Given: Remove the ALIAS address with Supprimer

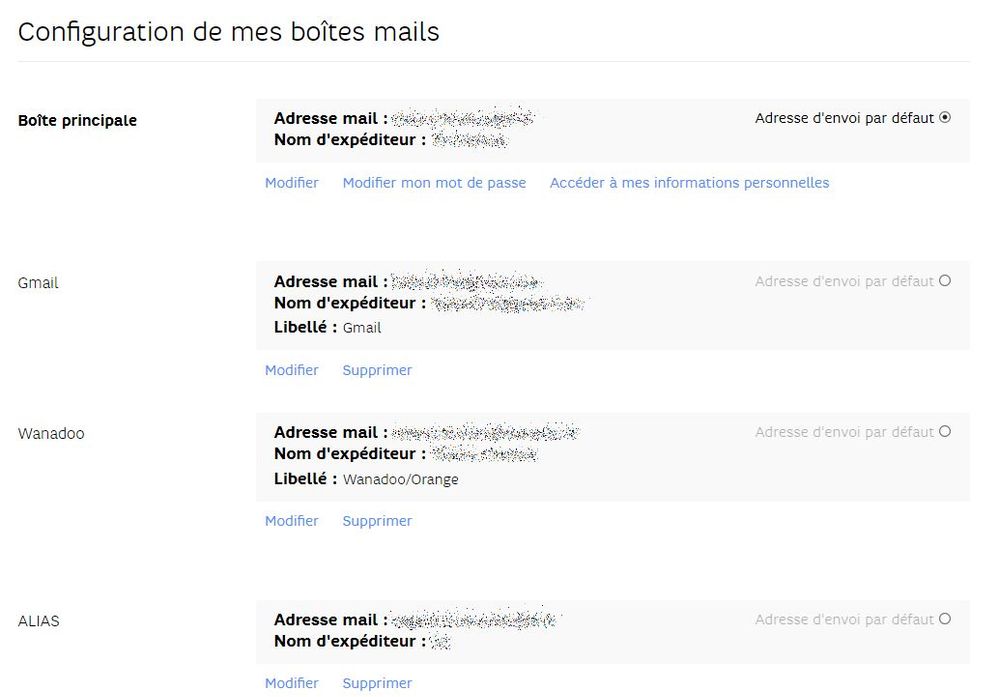Looking at the screenshot, I should pos(377,684).
